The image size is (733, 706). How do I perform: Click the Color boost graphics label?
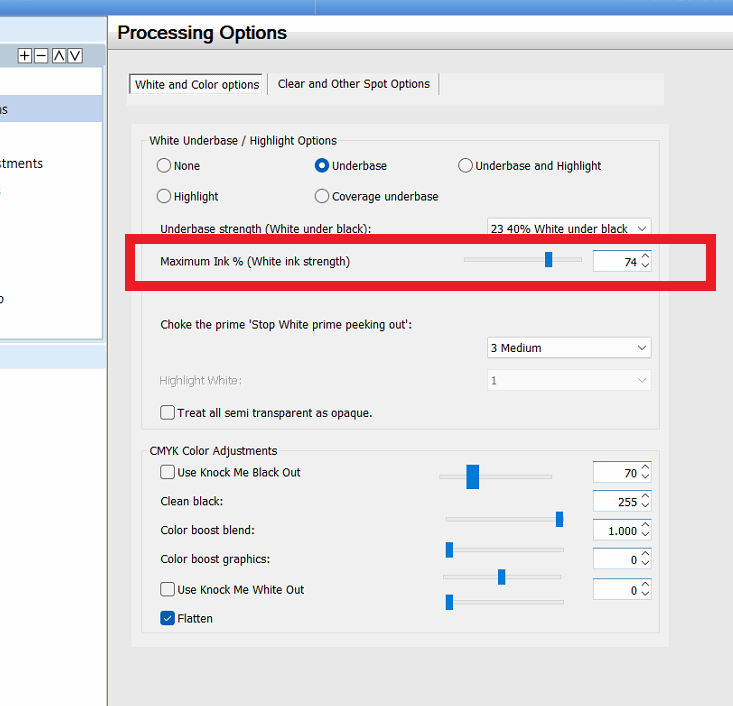(215, 559)
